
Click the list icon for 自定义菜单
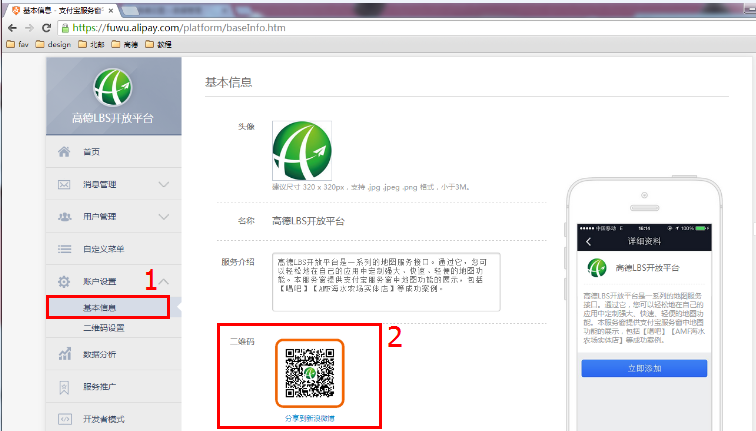point(64,249)
